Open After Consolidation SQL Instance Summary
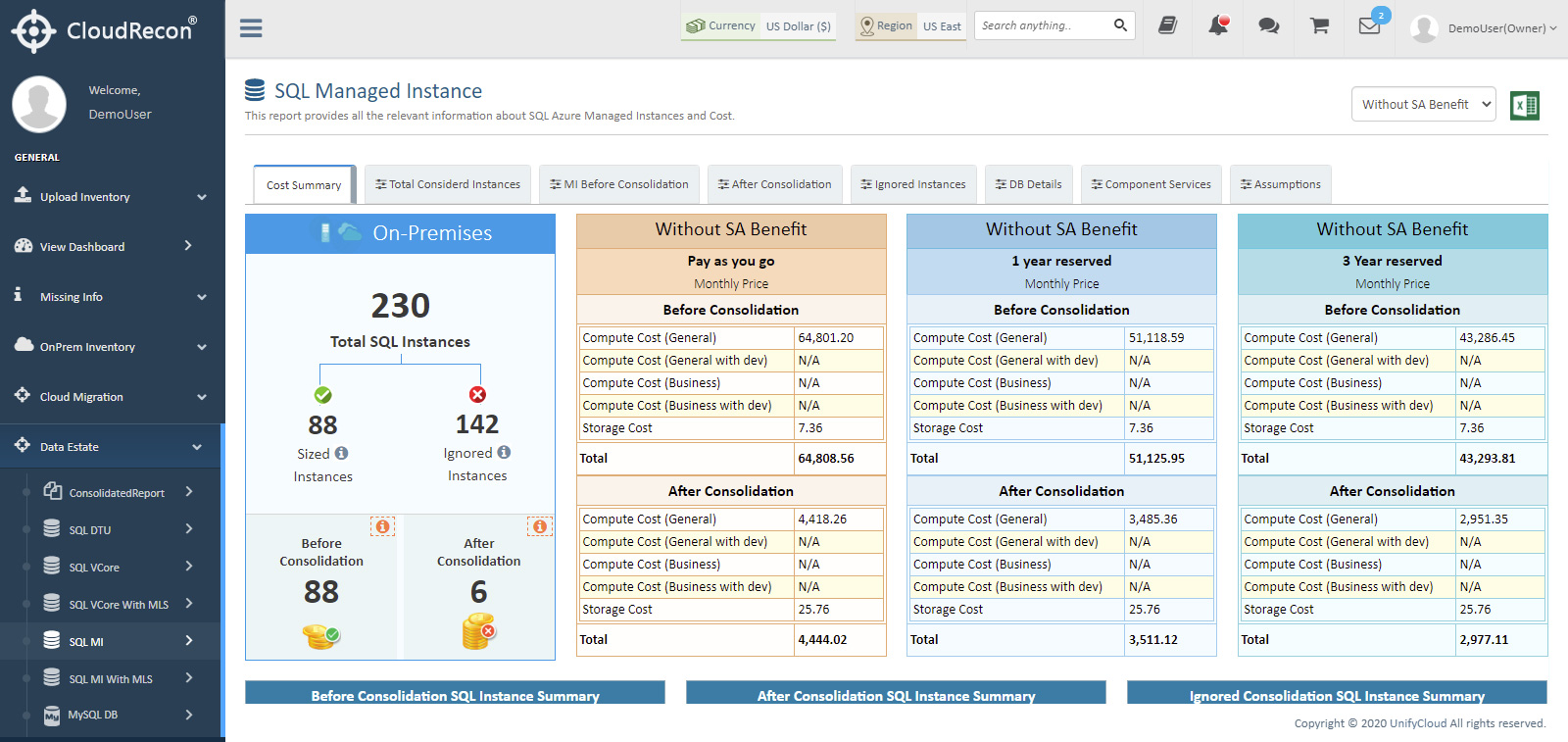 click(x=896, y=693)
